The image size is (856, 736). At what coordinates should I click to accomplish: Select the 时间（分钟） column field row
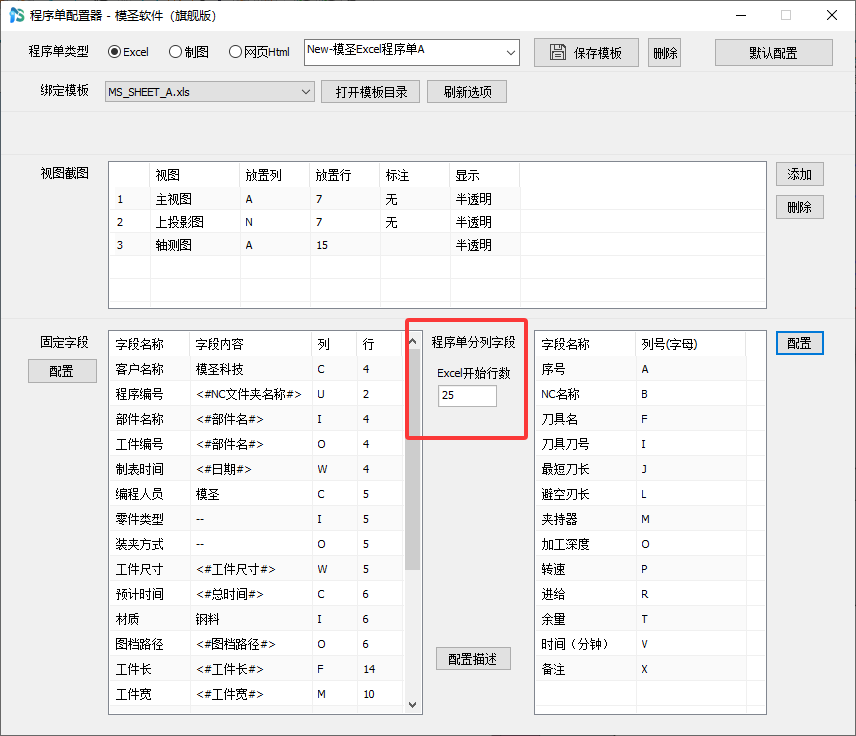[x=650, y=644]
